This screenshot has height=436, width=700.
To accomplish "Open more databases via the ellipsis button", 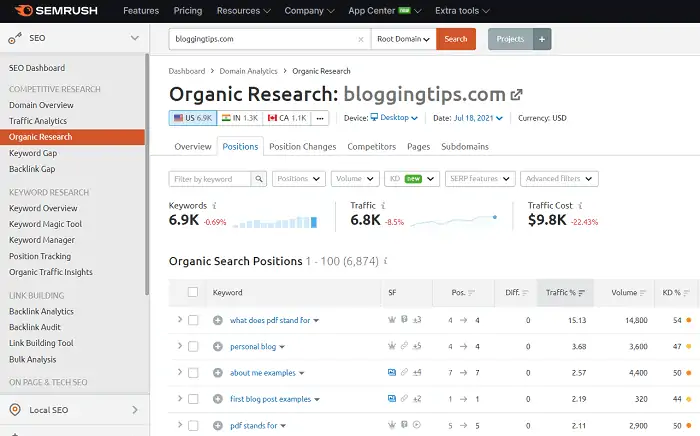I will [320, 118].
